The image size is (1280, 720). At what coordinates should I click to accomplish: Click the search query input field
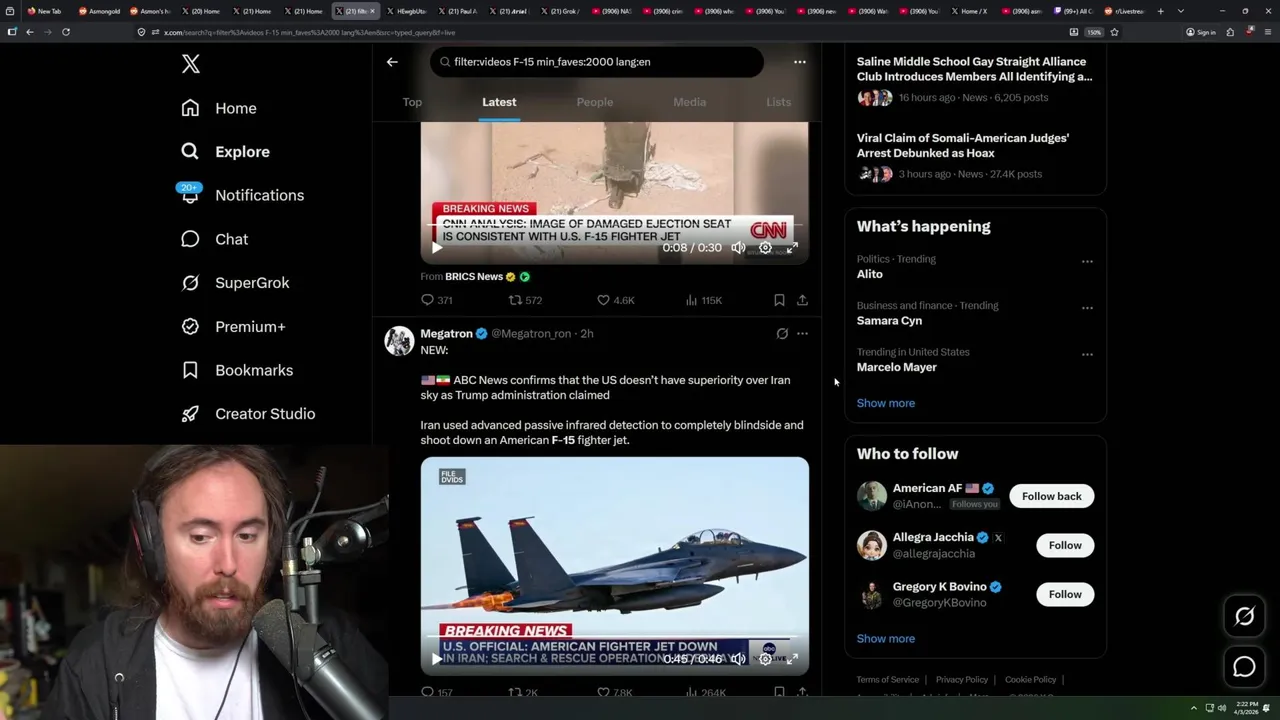click(x=597, y=62)
